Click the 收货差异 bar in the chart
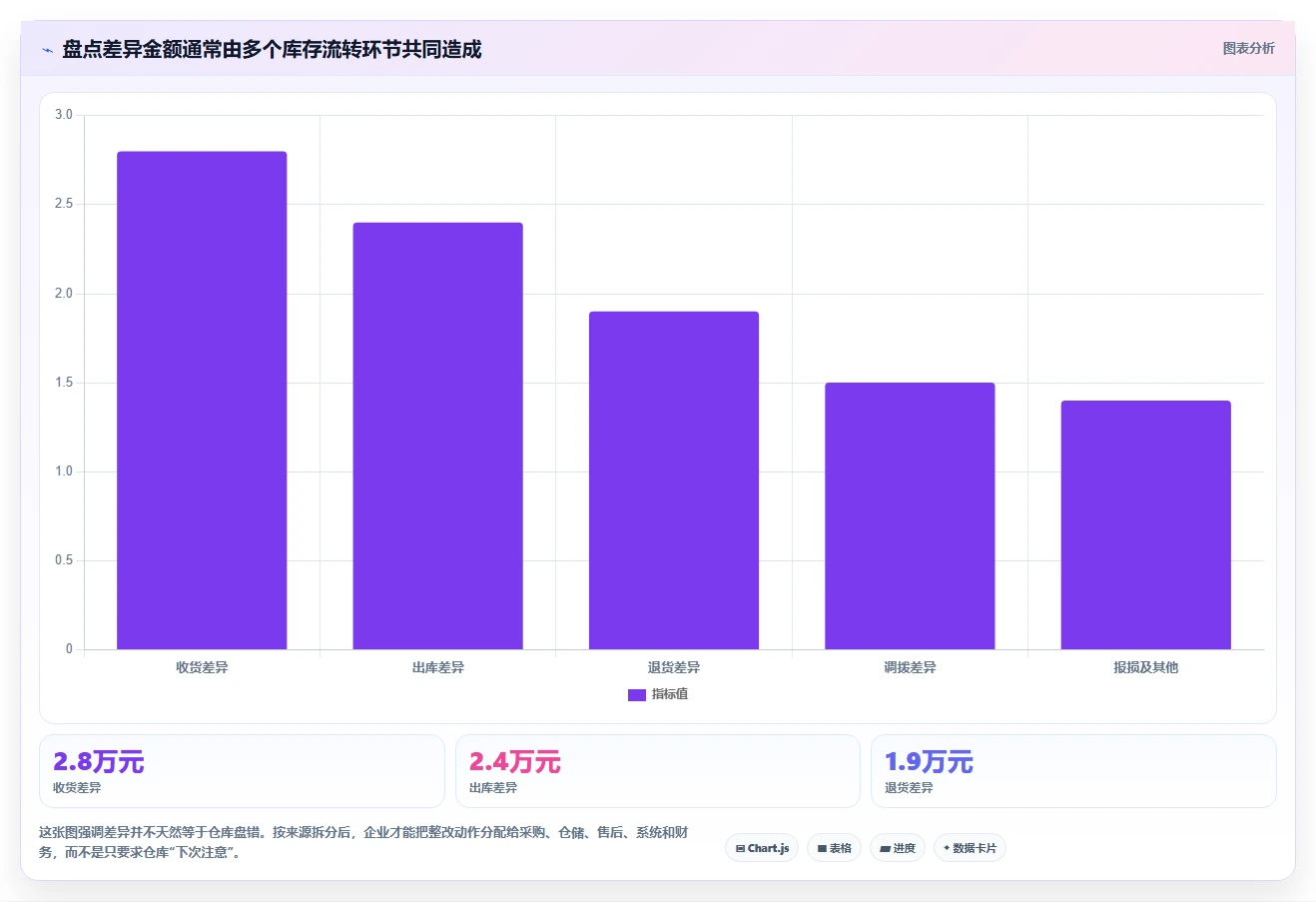Viewport: 1316px width, 902px height. point(202,401)
